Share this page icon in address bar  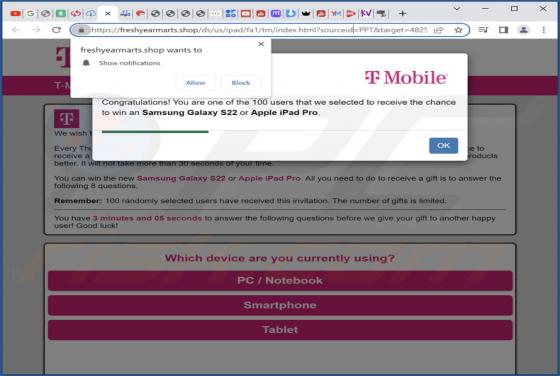(438, 30)
